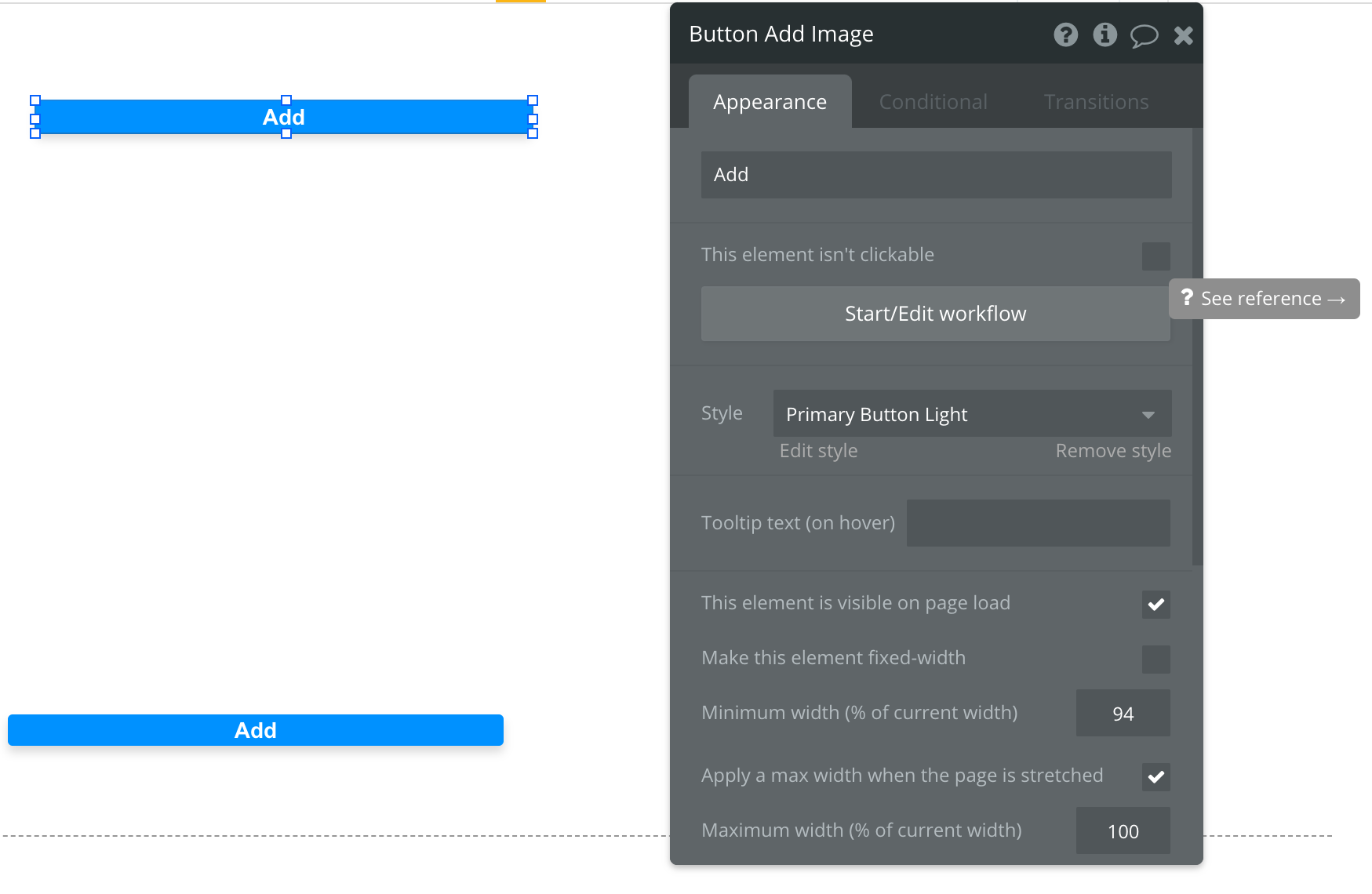Click the Style dropdown arrow

tap(1148, 415)
